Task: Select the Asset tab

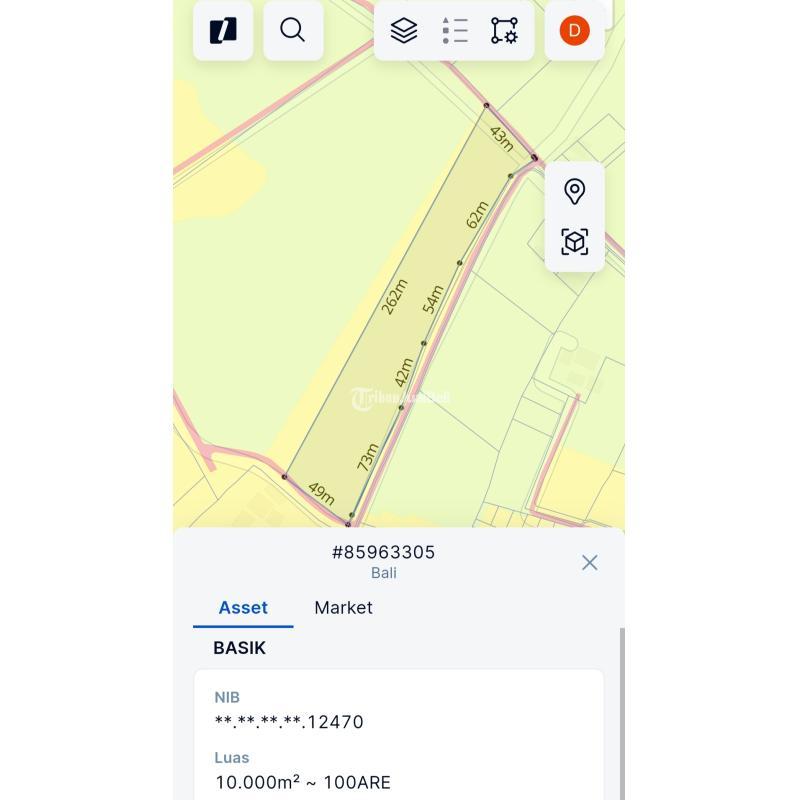Action: tap(243, 607)
